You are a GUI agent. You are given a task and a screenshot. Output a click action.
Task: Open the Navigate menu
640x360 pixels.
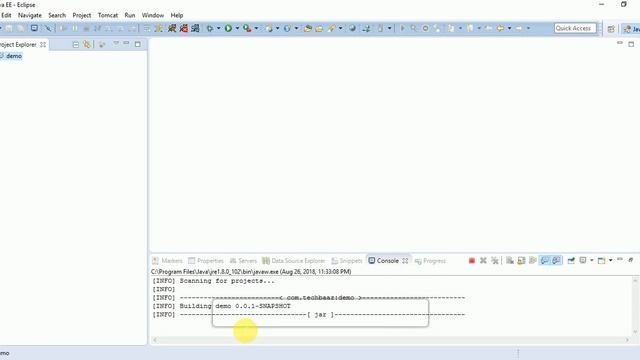[30, 15]
